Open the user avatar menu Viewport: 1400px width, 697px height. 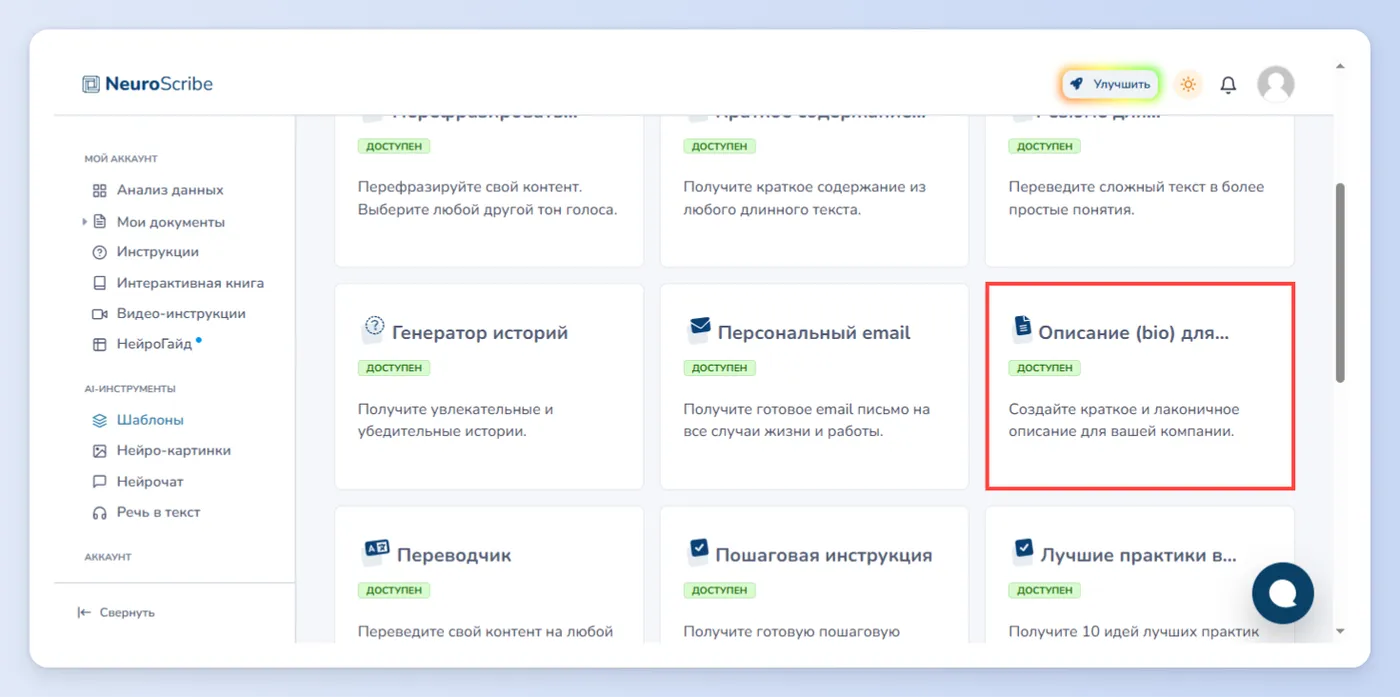1275,85
